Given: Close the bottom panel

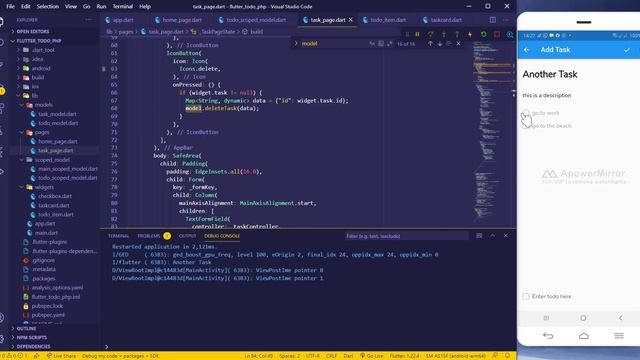Looking at the screenshot, I should point(506,236).
